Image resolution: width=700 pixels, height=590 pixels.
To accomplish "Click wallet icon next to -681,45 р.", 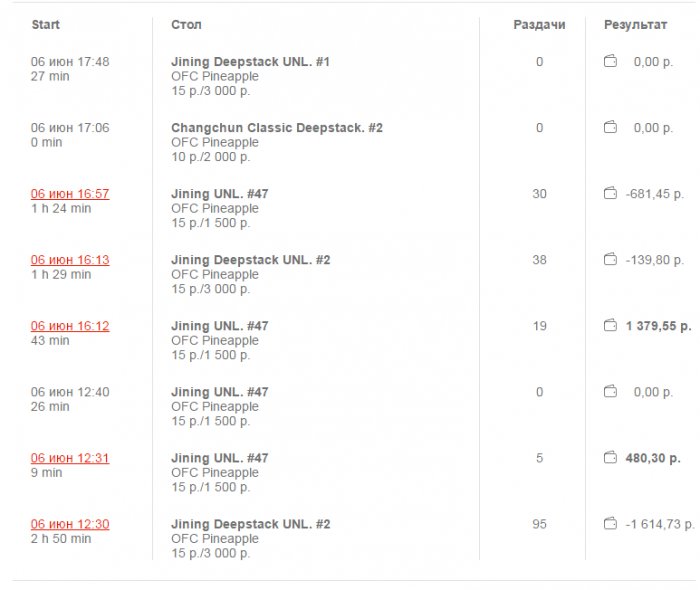I will tap(610, 194).
